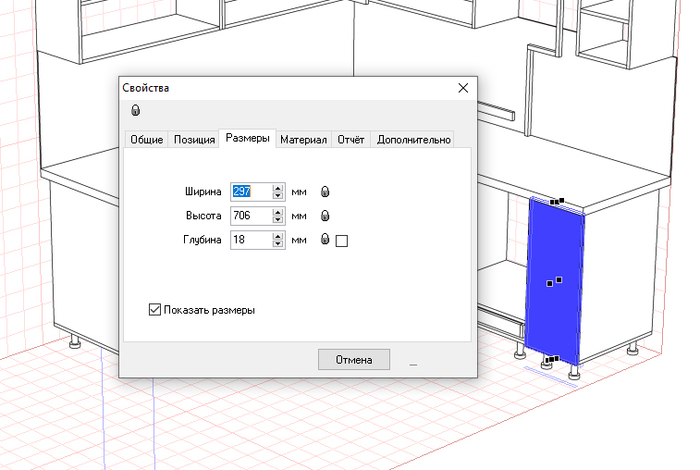This screenshot has width=700, height=470.
Task: Increase Глубина with the spinner up arrow
Action: coord(278,236)
